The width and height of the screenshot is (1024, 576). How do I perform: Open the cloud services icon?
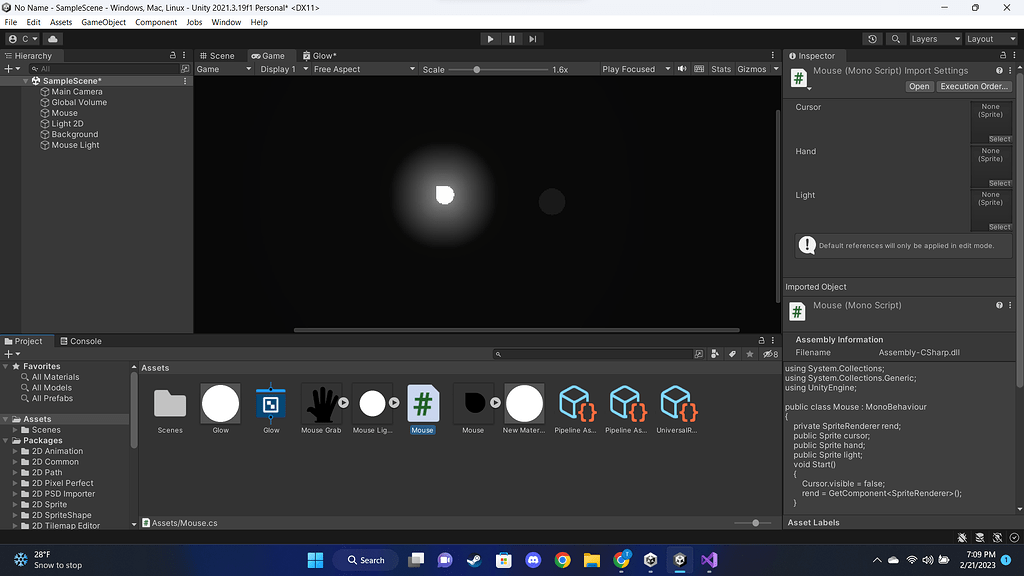(x=53, y=39)
